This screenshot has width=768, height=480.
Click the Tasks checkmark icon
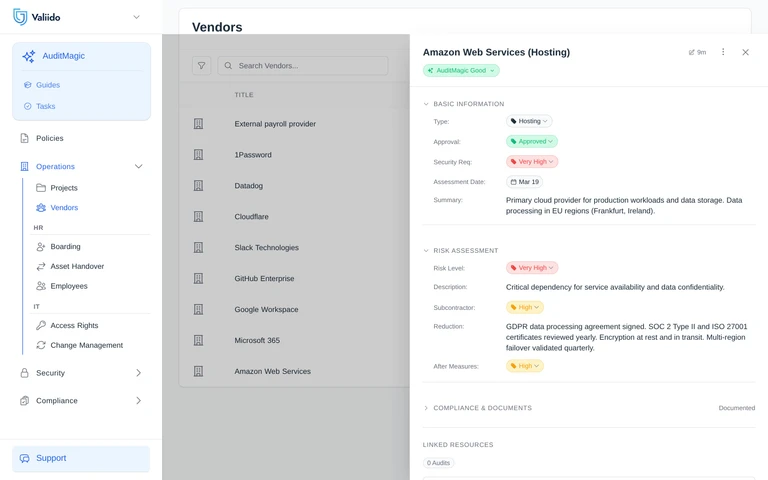point(27,106)
